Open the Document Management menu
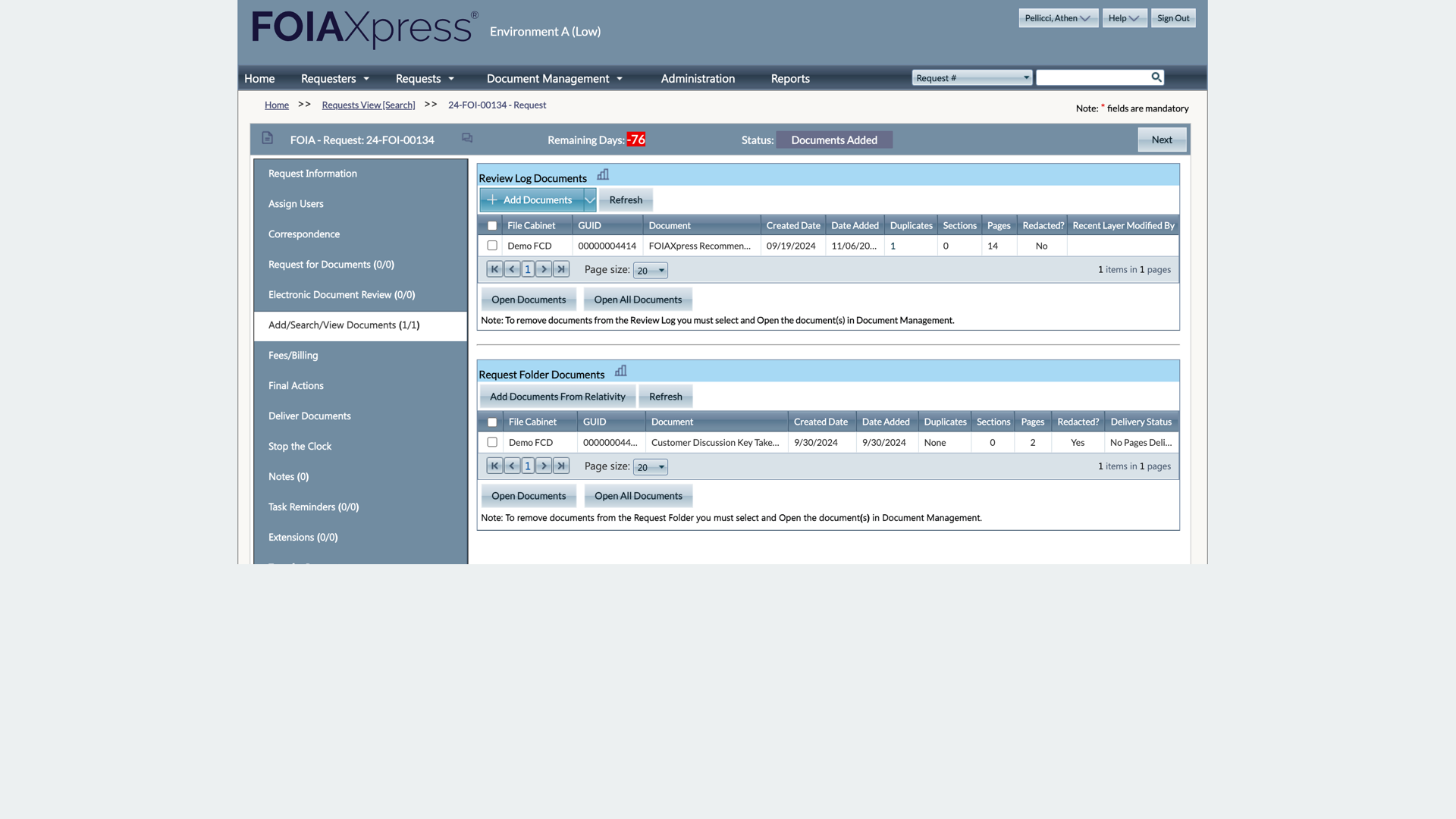The width and height of the screenshot is (1456, 819). point(548,78)
